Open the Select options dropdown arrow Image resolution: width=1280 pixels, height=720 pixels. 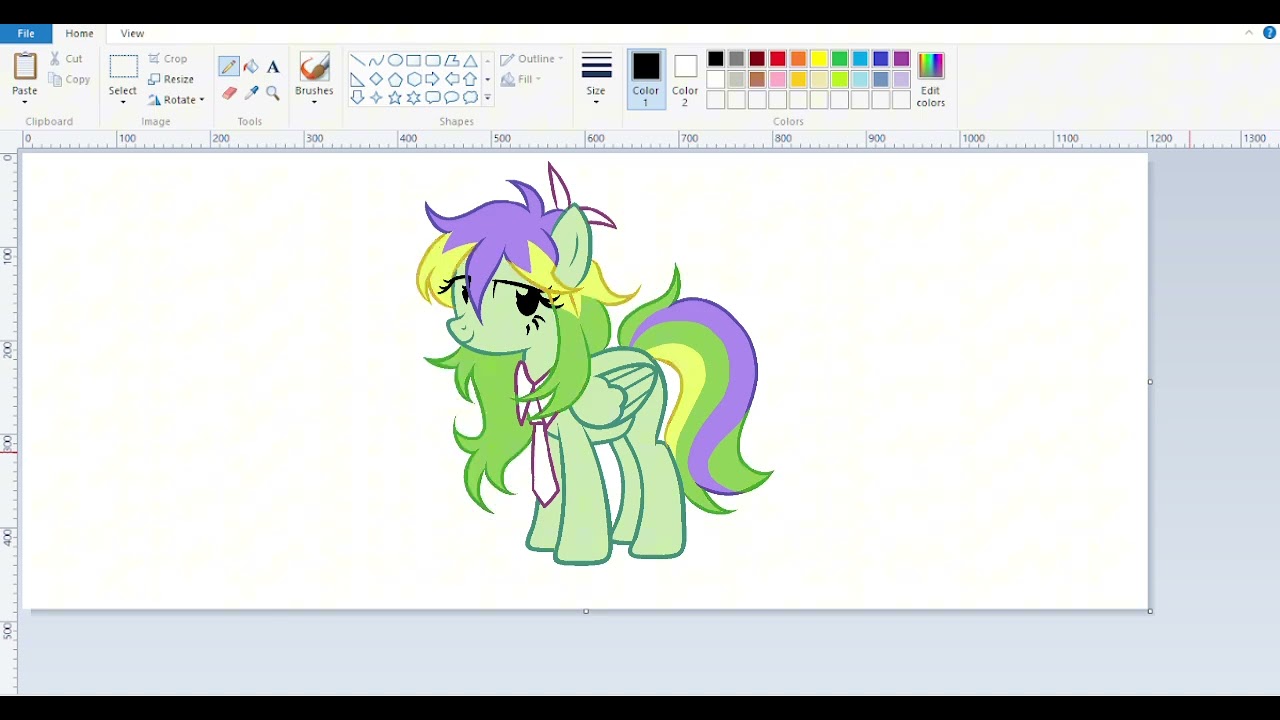tap(123, 101)
